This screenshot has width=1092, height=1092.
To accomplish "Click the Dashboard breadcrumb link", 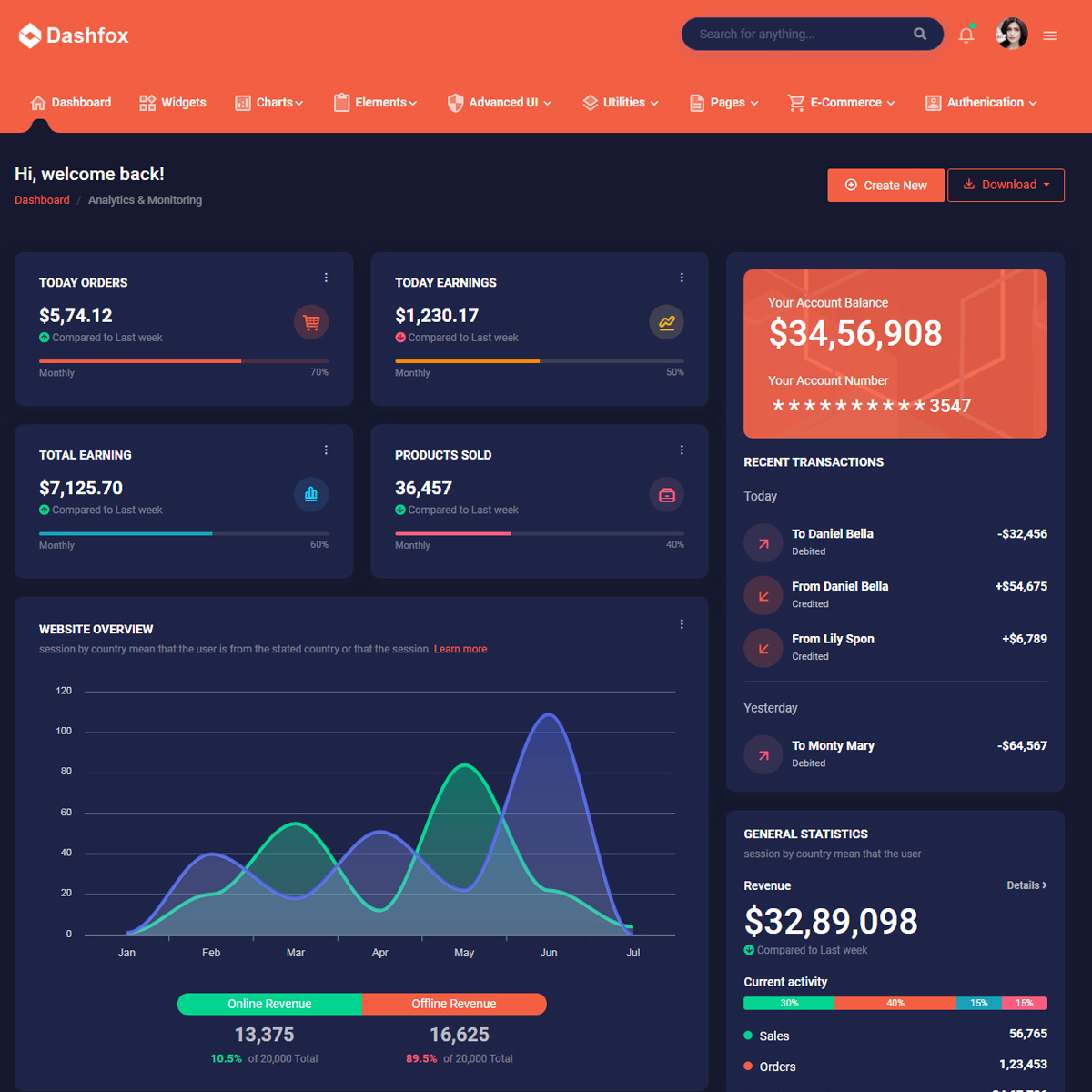I will coord(42,200).
